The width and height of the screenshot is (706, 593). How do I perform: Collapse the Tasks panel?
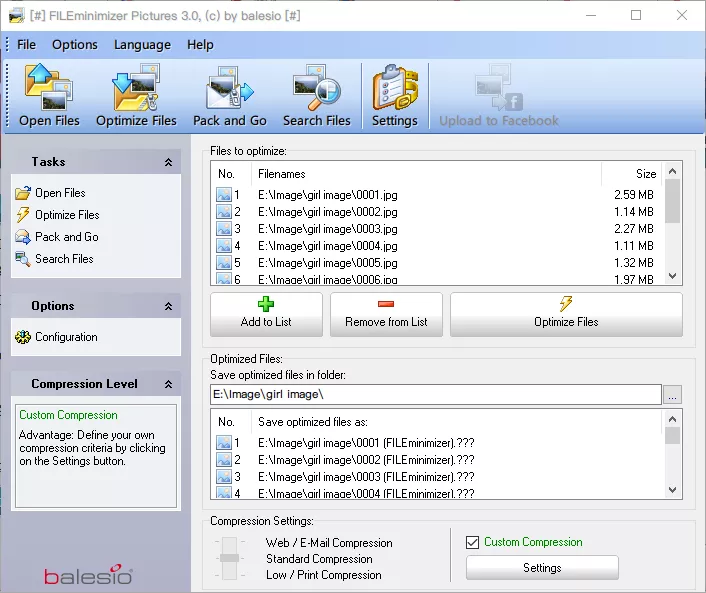(x=168, y=162)
